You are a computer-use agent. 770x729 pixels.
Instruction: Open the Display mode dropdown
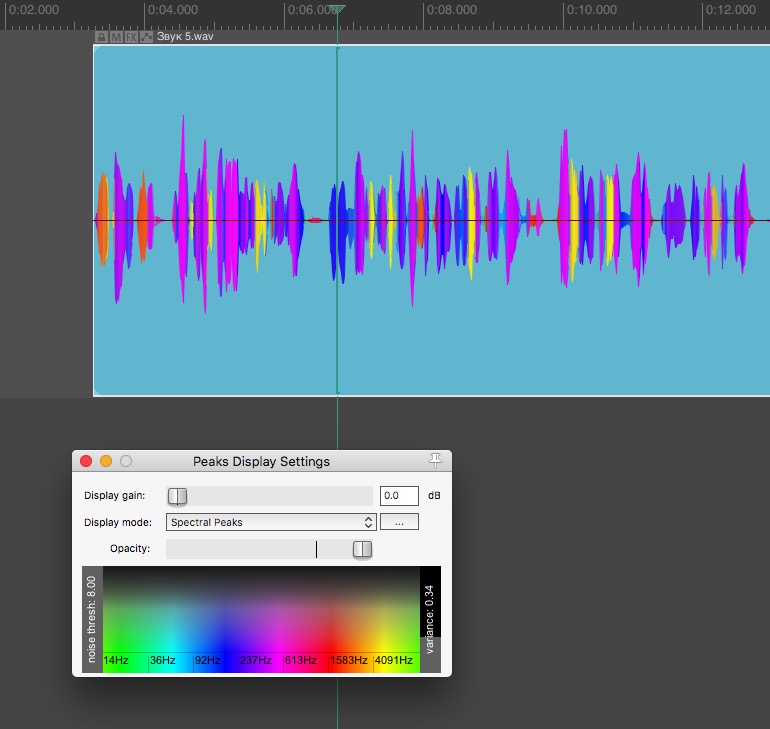click(270, 522)
